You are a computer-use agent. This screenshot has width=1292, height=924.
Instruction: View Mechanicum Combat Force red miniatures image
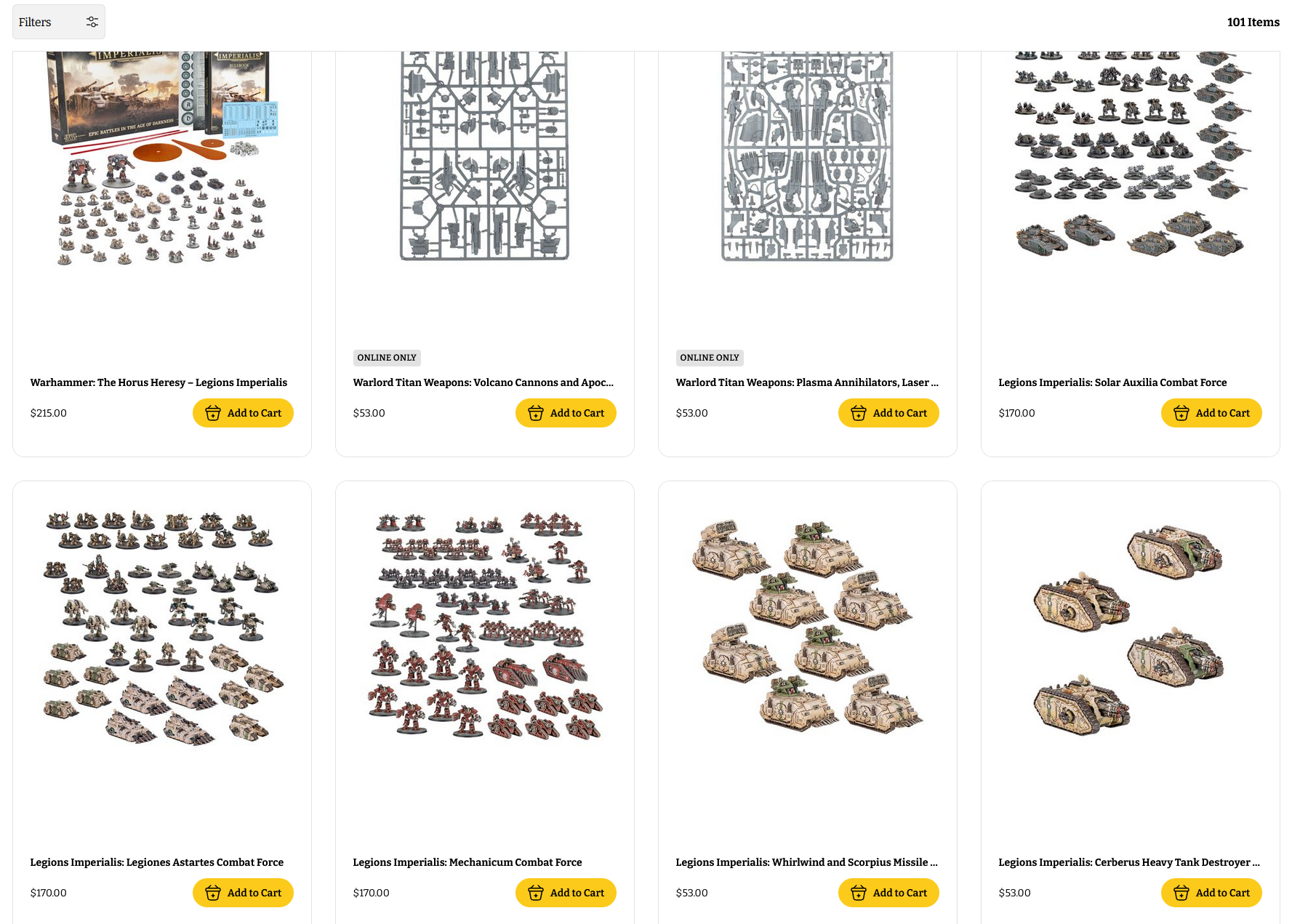click(485, 625)
